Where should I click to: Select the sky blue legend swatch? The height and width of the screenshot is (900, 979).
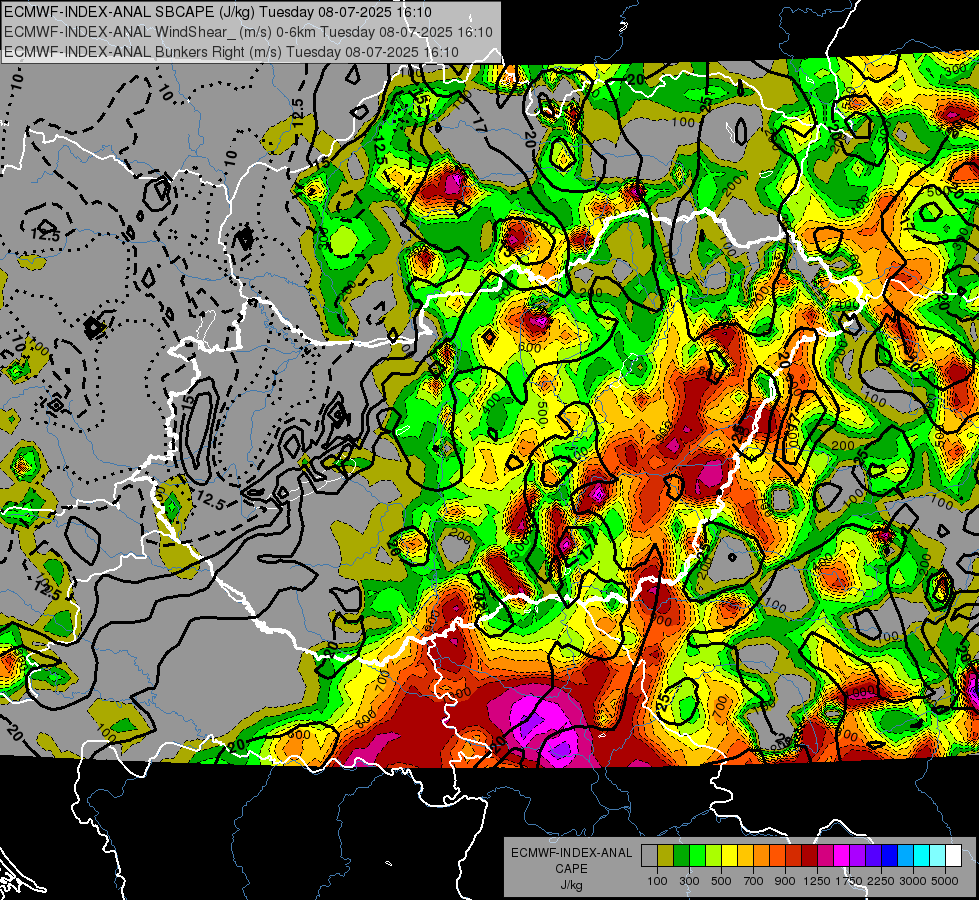pyautogui.click(x=905, y=856)
